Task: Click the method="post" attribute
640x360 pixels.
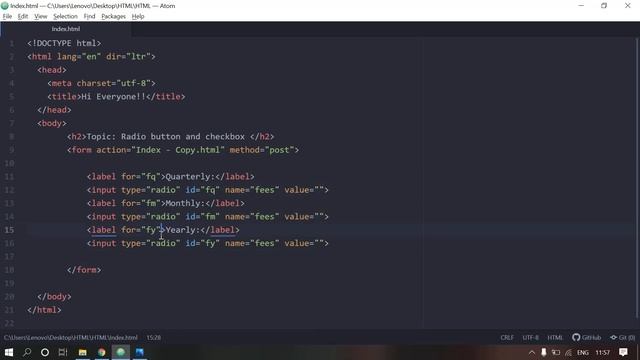Action: click(x=262, y=150)
